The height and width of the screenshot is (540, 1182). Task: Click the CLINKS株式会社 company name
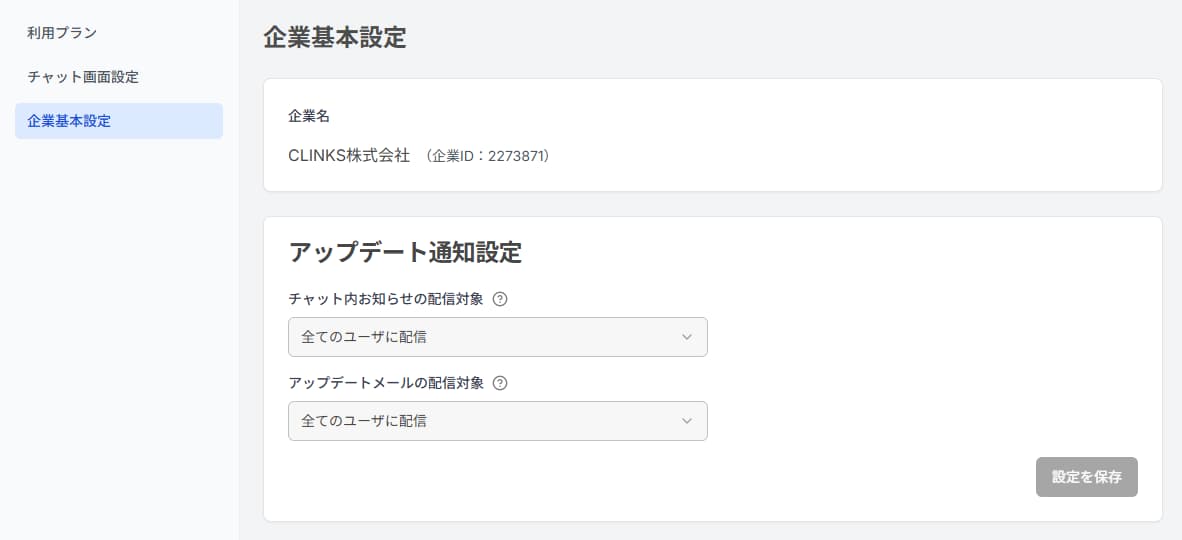[349, 156]
